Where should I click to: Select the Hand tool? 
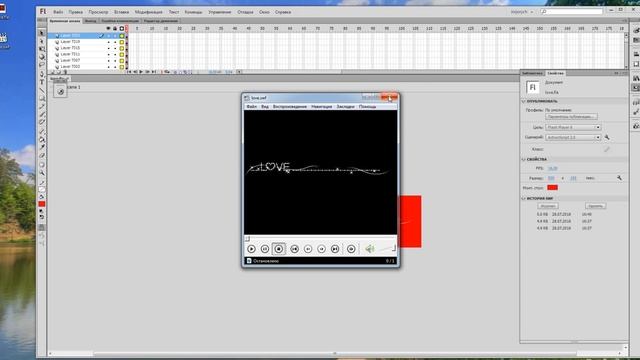point(42,165)
